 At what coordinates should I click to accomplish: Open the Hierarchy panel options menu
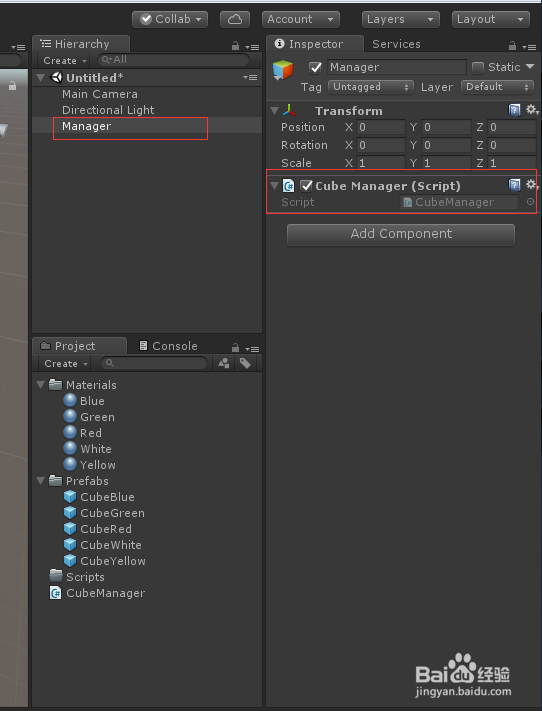[252, 47]
